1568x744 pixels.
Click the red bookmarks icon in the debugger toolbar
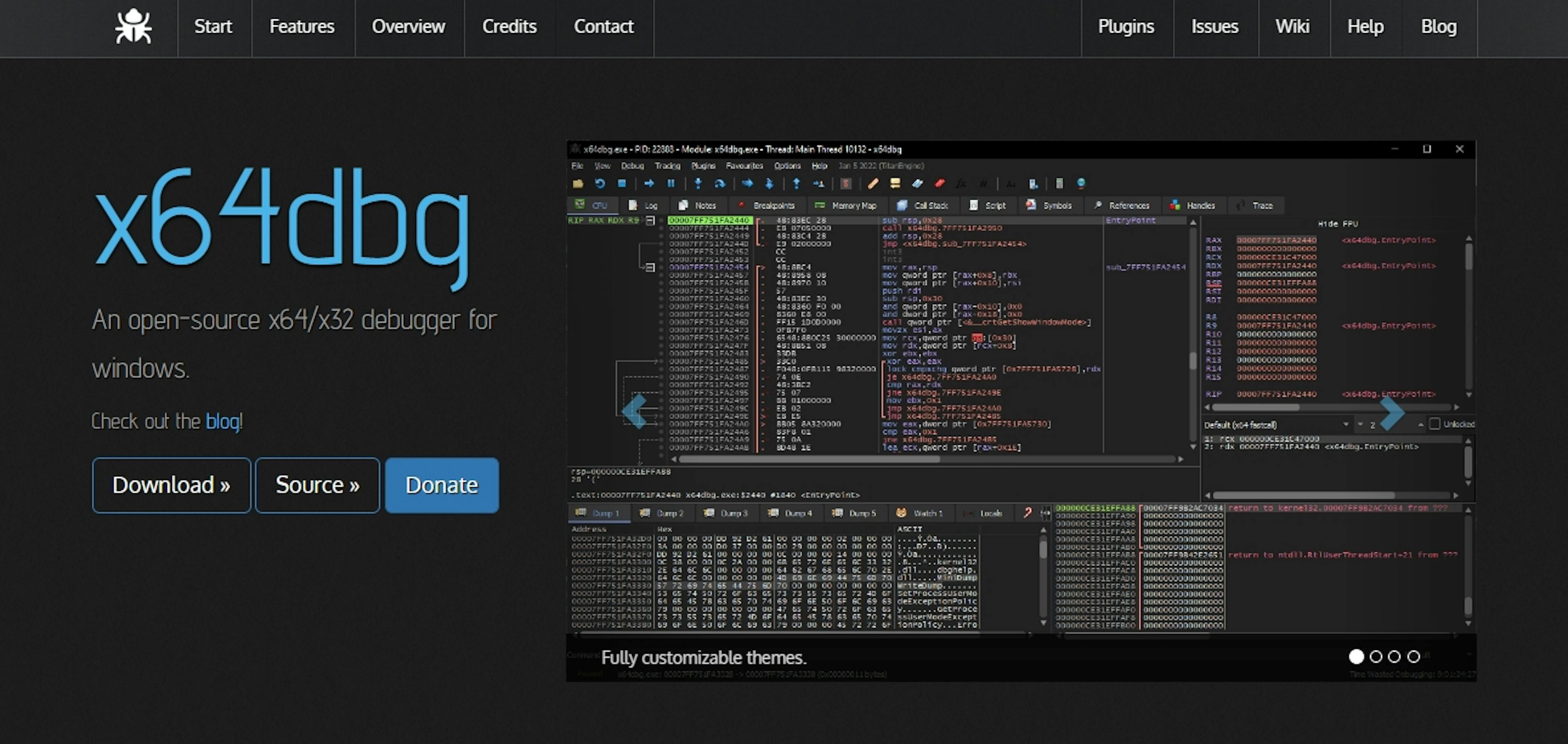(x=940, y=183)
